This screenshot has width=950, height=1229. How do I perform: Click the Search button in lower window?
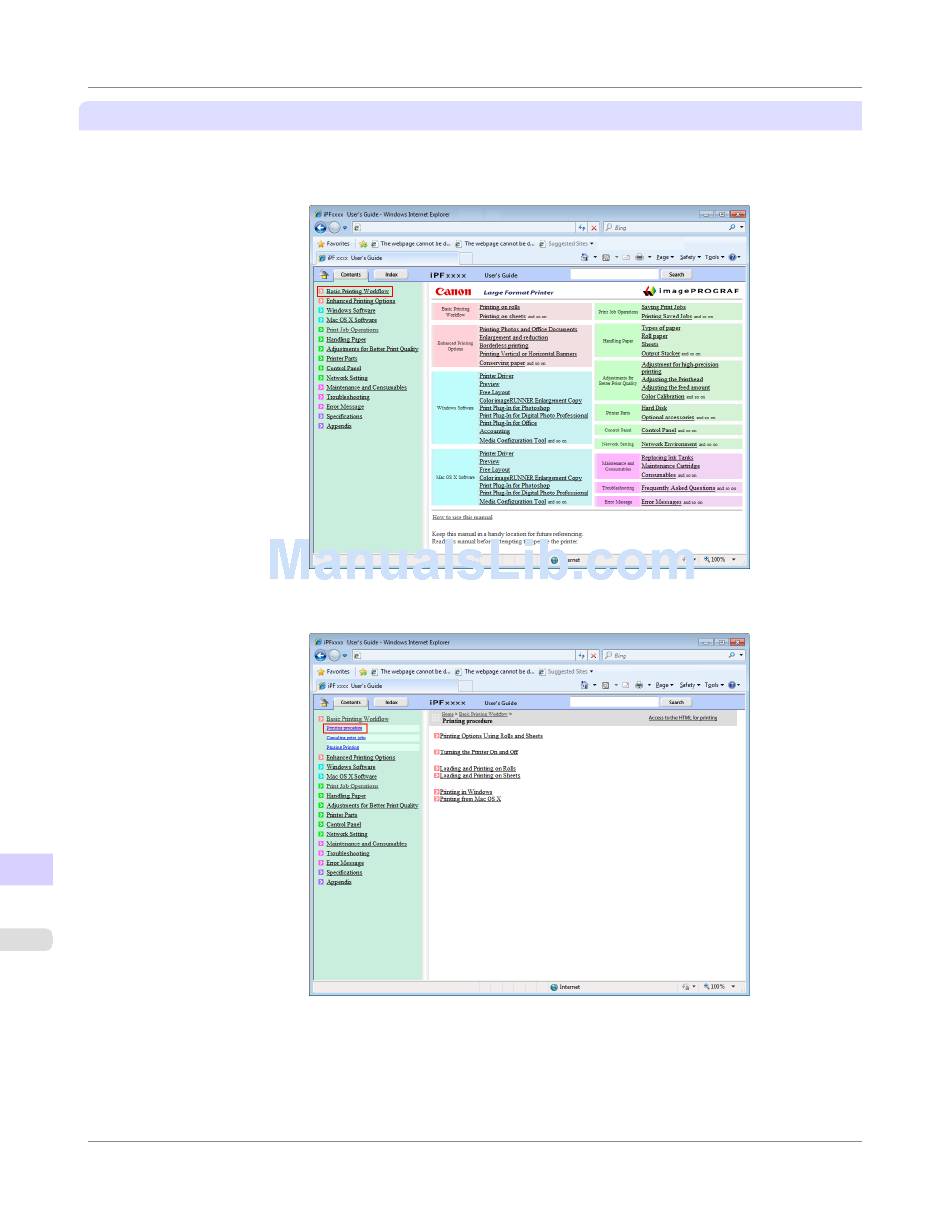[677, 702]
